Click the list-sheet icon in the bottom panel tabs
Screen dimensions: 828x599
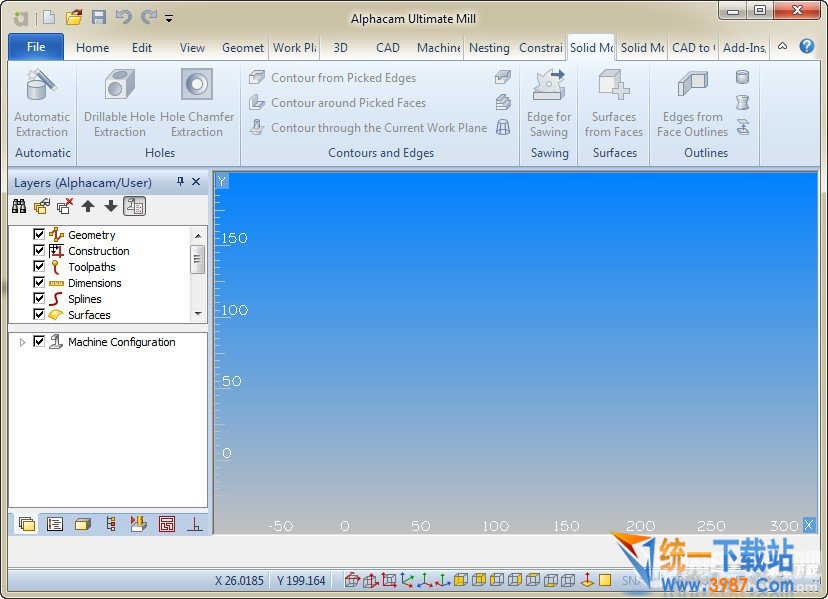pyautogui.click(x=55, y=524)
